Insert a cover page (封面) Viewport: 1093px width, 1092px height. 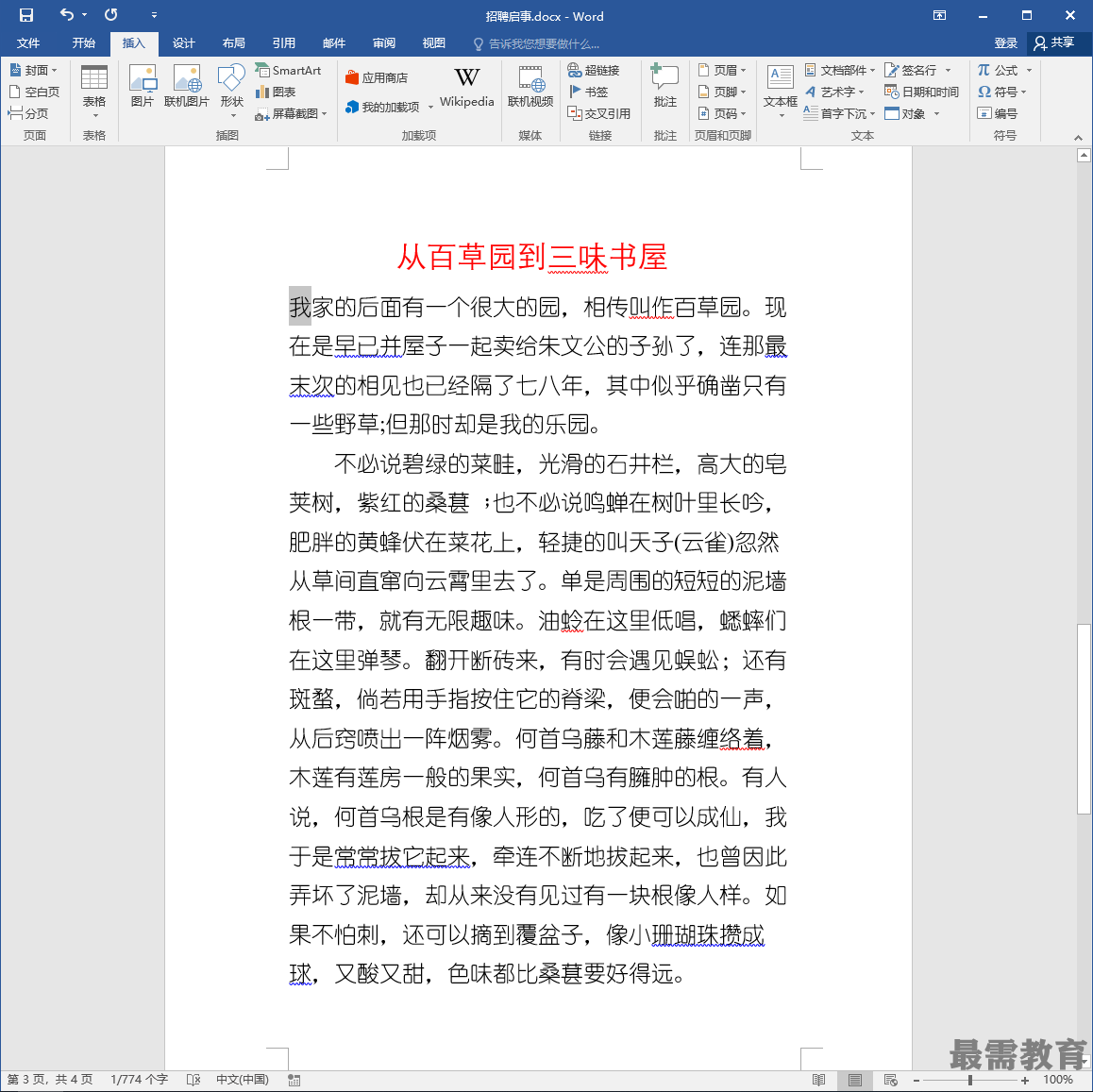(34, 71)
